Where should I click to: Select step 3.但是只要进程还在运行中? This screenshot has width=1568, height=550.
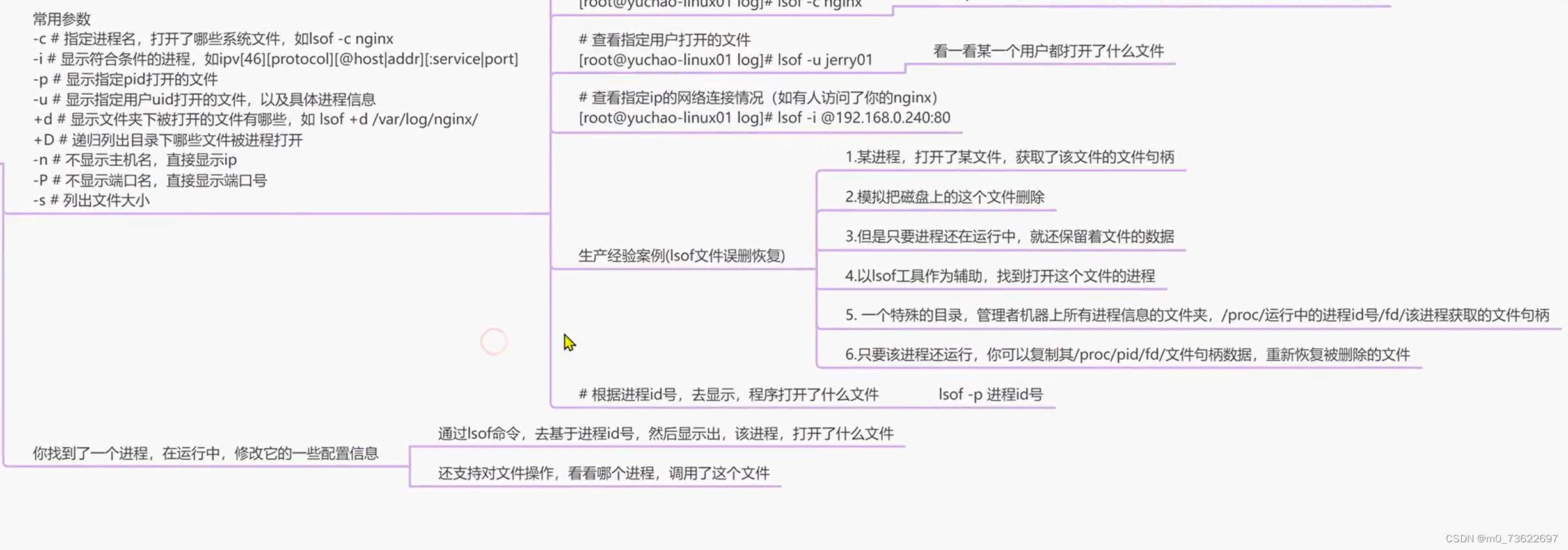[1010, 236]
